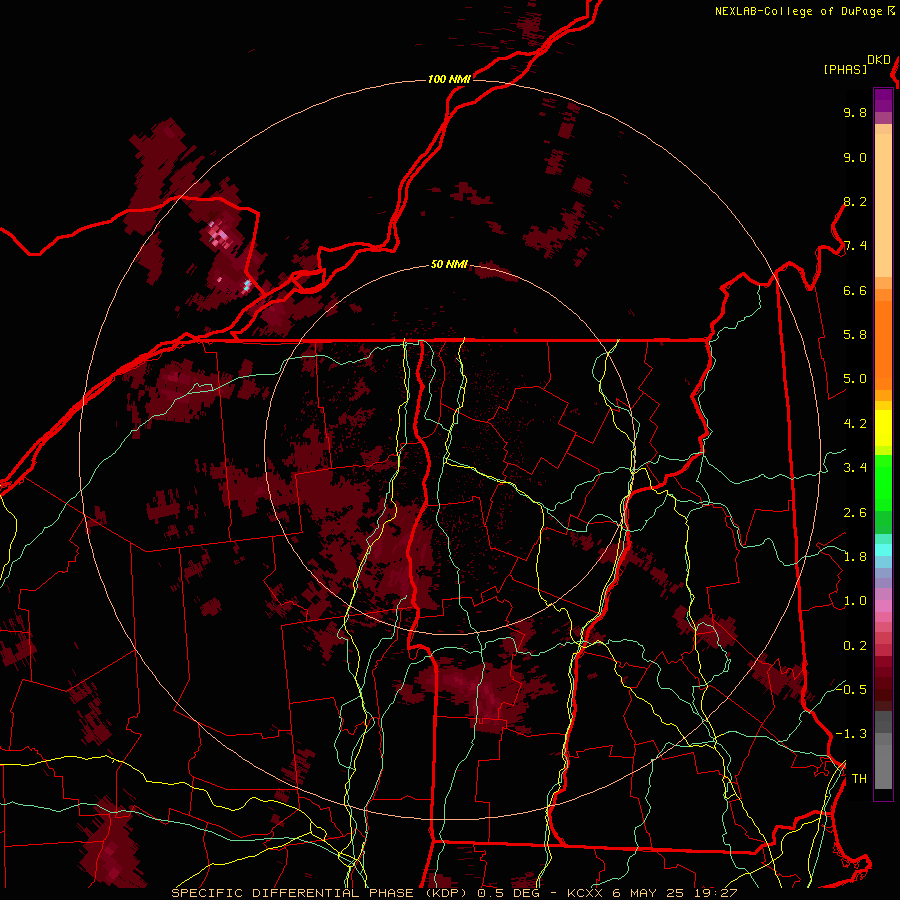Click the 50 NMI range ring label
Screen dimensions: 900x900
coord(449,264)
